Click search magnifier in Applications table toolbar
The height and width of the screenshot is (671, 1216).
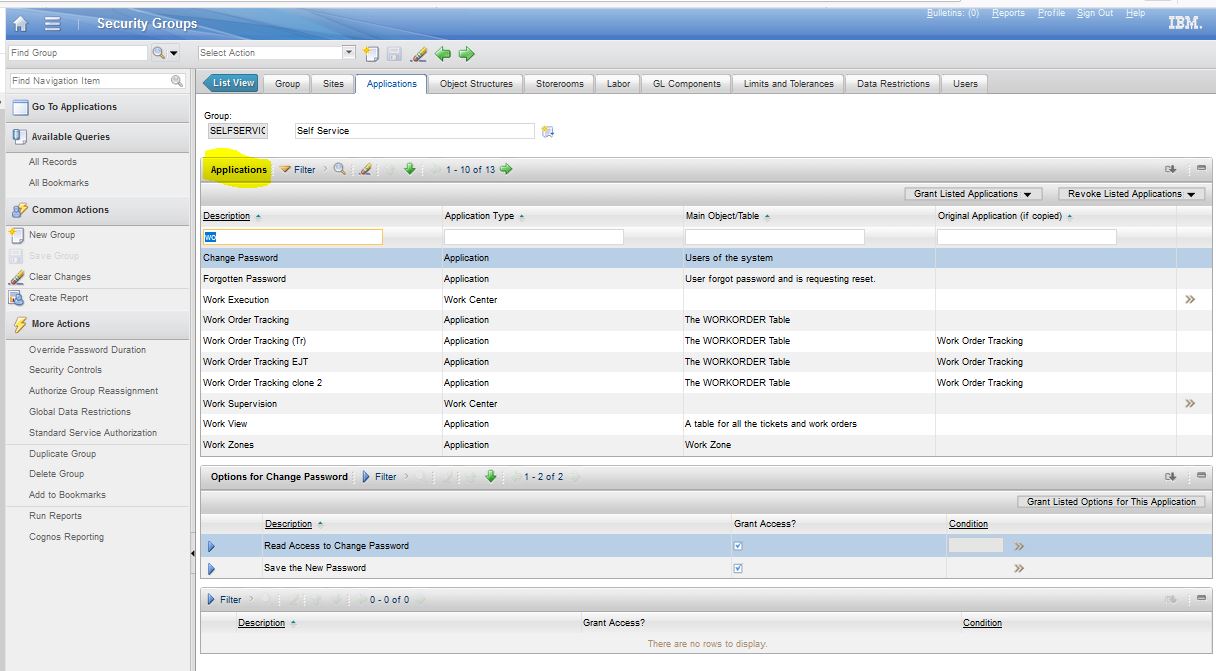(340, 169)
